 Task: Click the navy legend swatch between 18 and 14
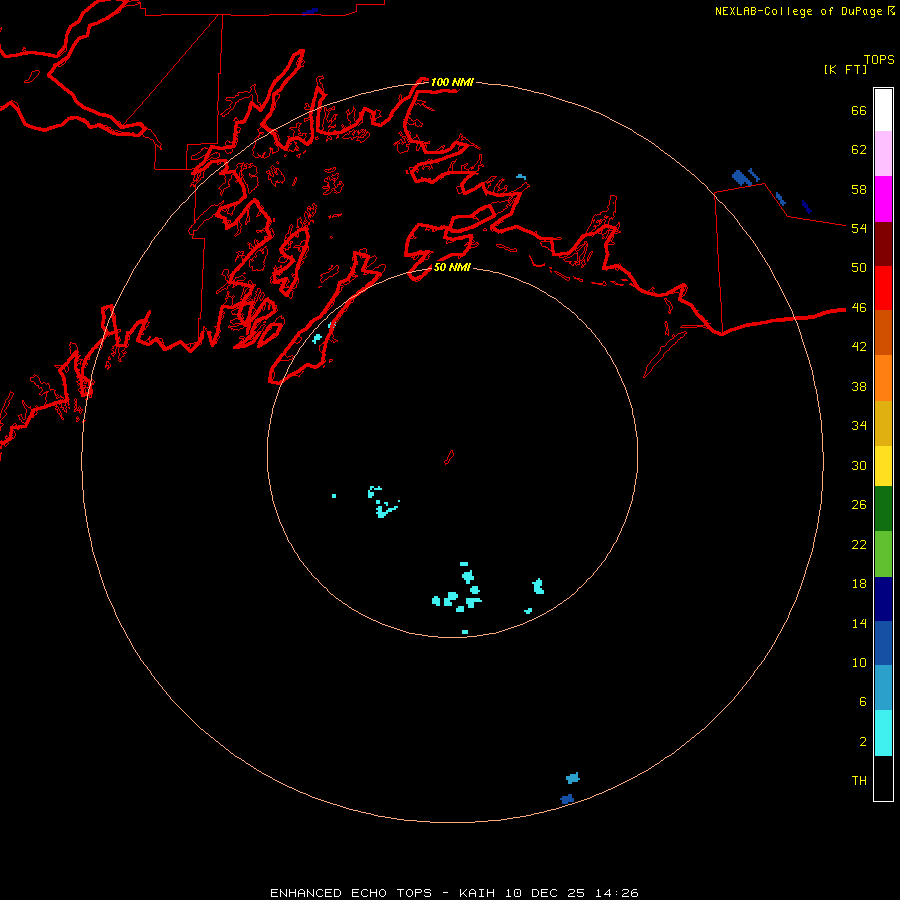click(883, 599)
